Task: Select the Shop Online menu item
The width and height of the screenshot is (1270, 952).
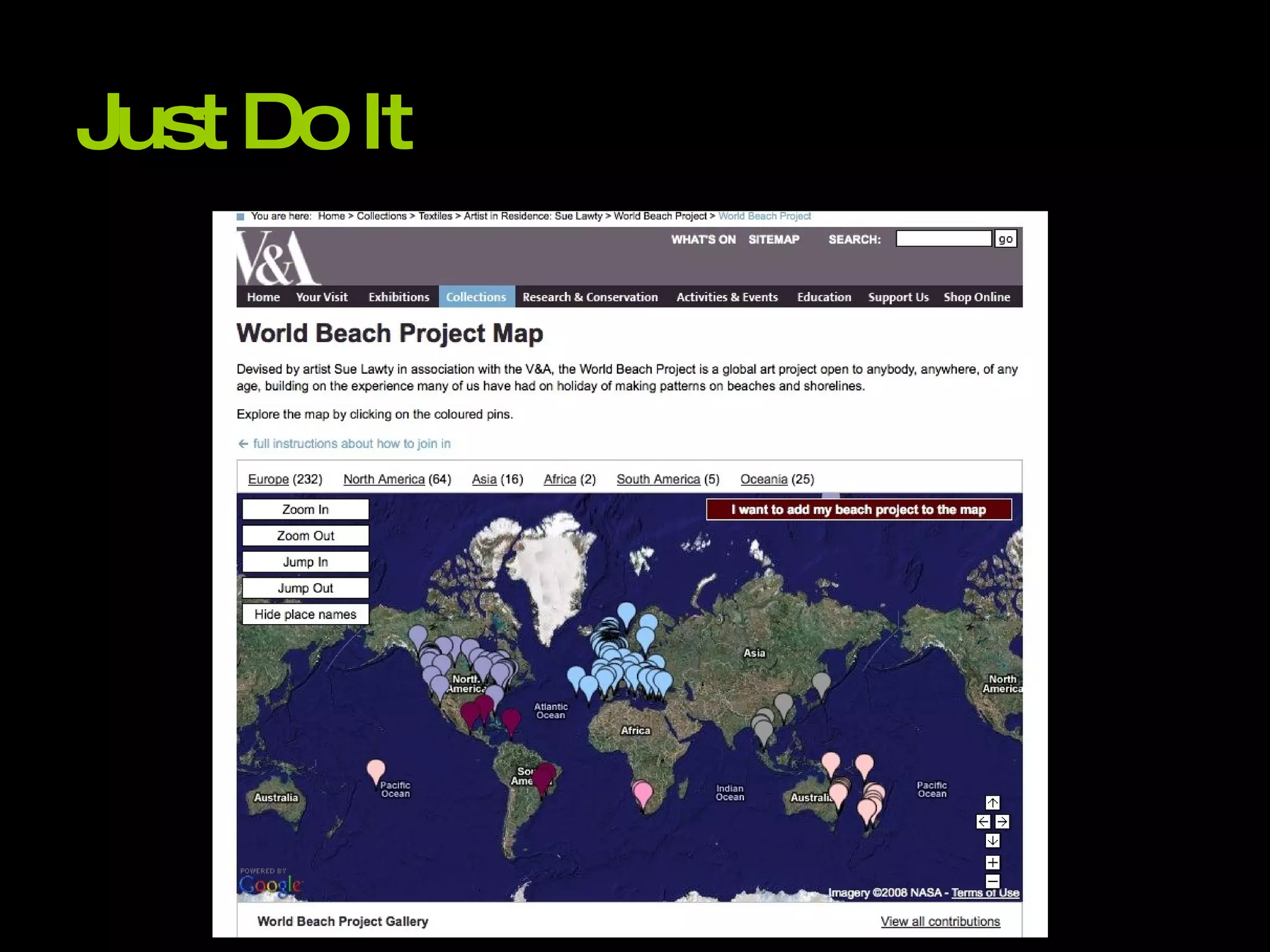Action: (x=977, y=297)
